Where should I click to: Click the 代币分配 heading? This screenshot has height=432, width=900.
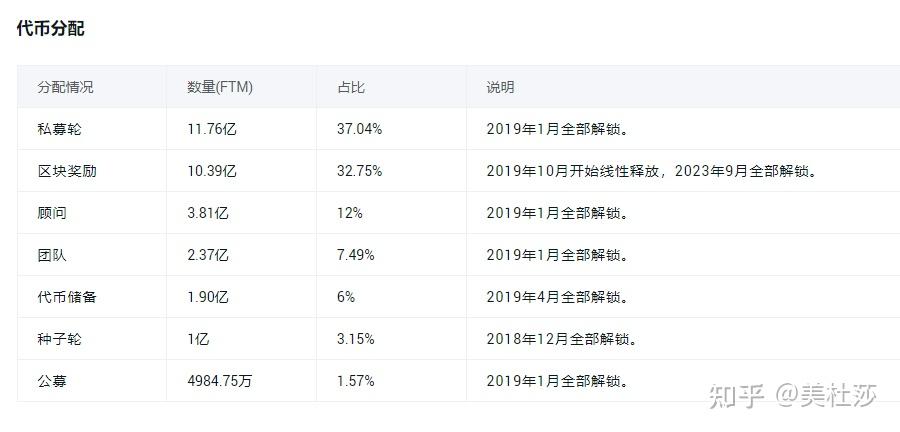[50, 28]
